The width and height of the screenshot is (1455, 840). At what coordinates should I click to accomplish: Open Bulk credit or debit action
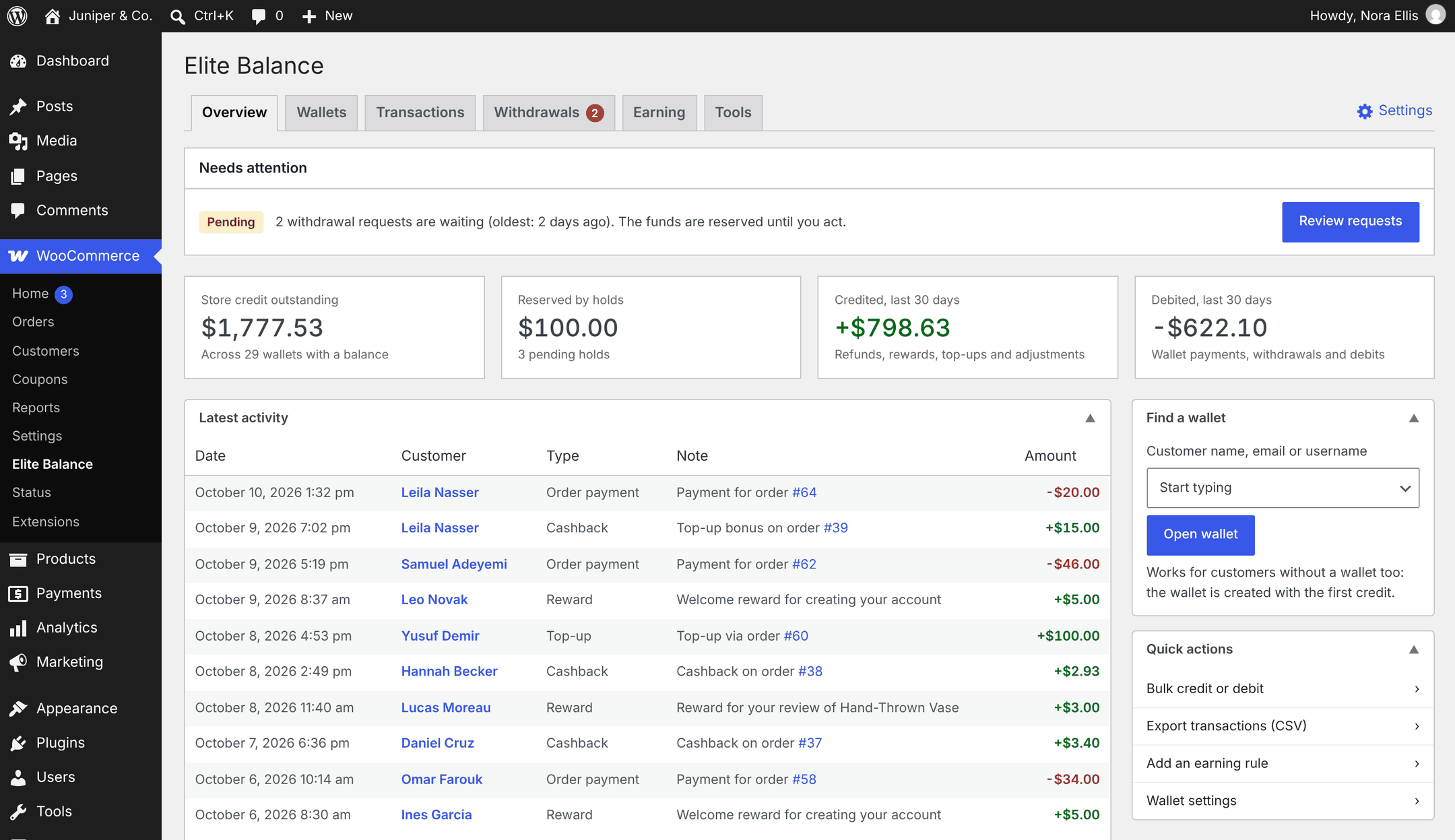(x=1283, y=688)
